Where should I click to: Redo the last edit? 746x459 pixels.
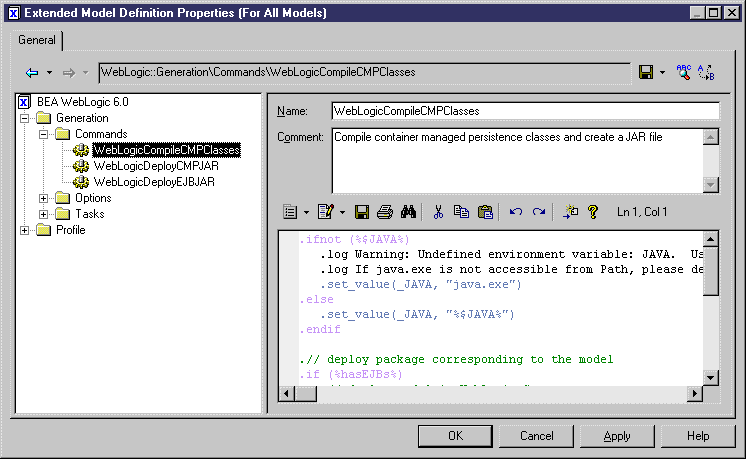point(539,212)
